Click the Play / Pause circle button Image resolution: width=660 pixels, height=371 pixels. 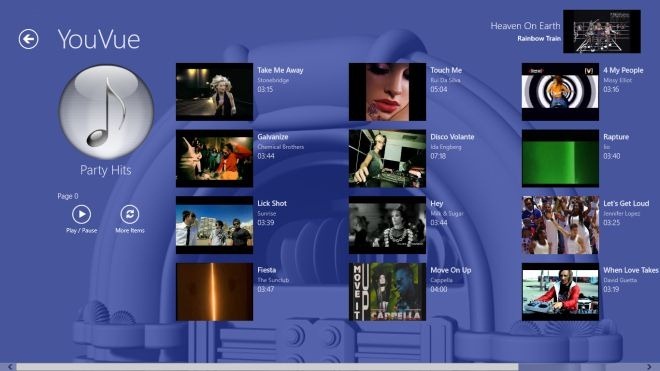pos(81,214)
